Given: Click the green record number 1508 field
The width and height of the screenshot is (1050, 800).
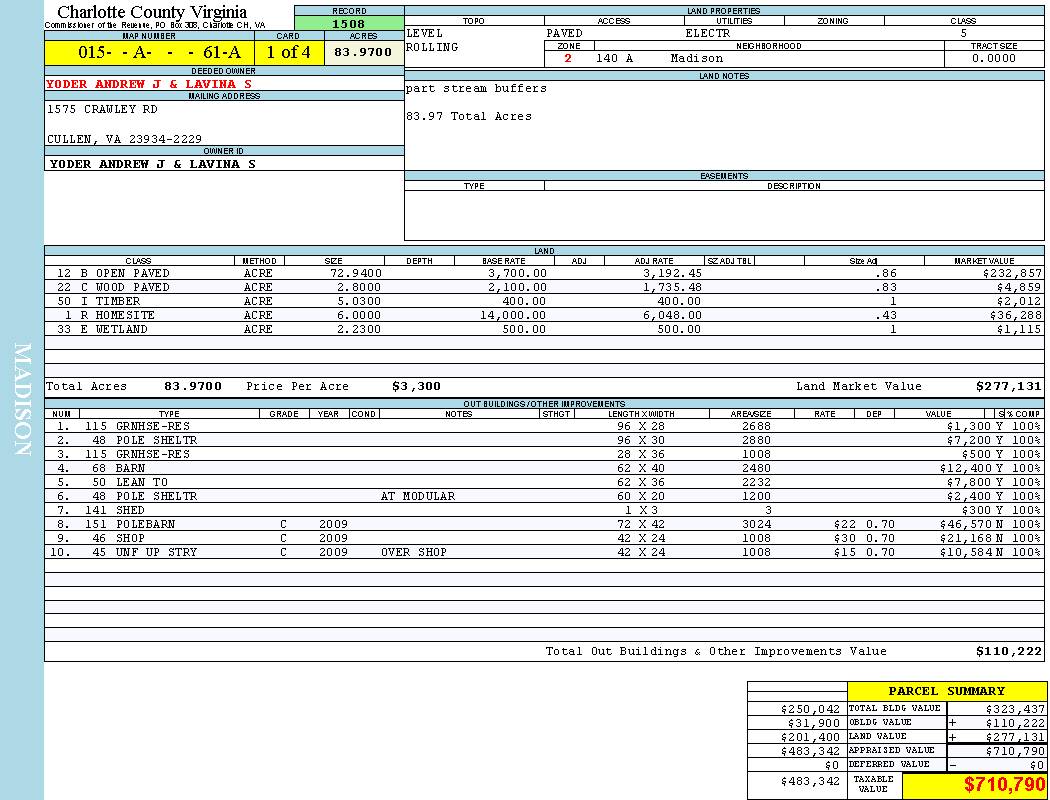Looking at the screenshot, I should (349, 23).
